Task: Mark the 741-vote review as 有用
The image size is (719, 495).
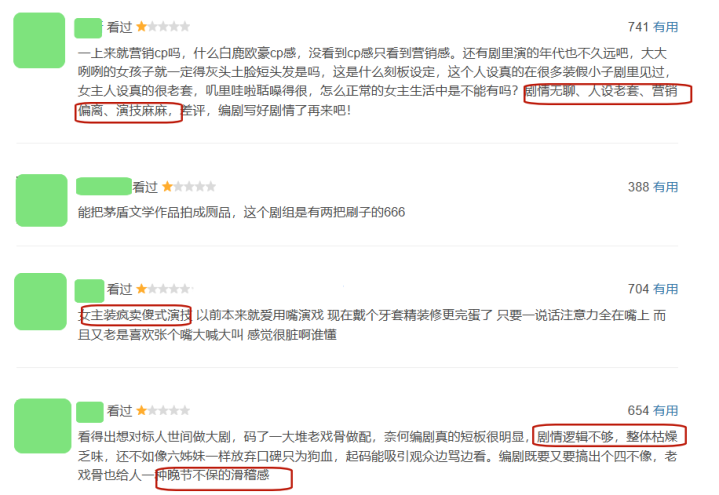Action: [665, 27]
